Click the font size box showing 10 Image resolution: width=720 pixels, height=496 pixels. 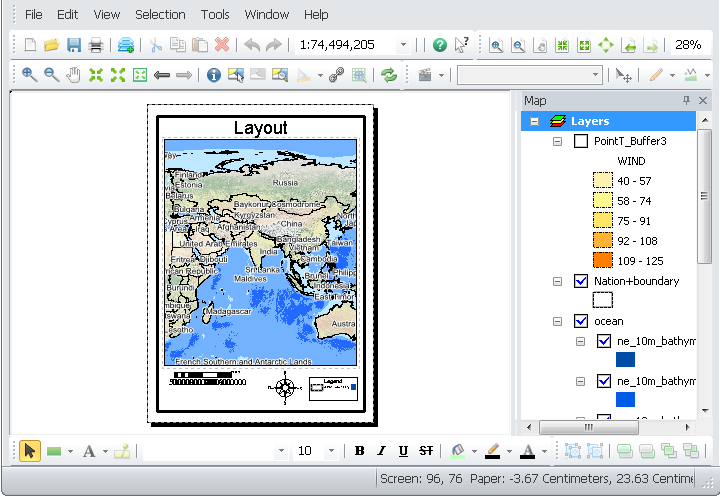pyautogui.click(x=305, y=451)
